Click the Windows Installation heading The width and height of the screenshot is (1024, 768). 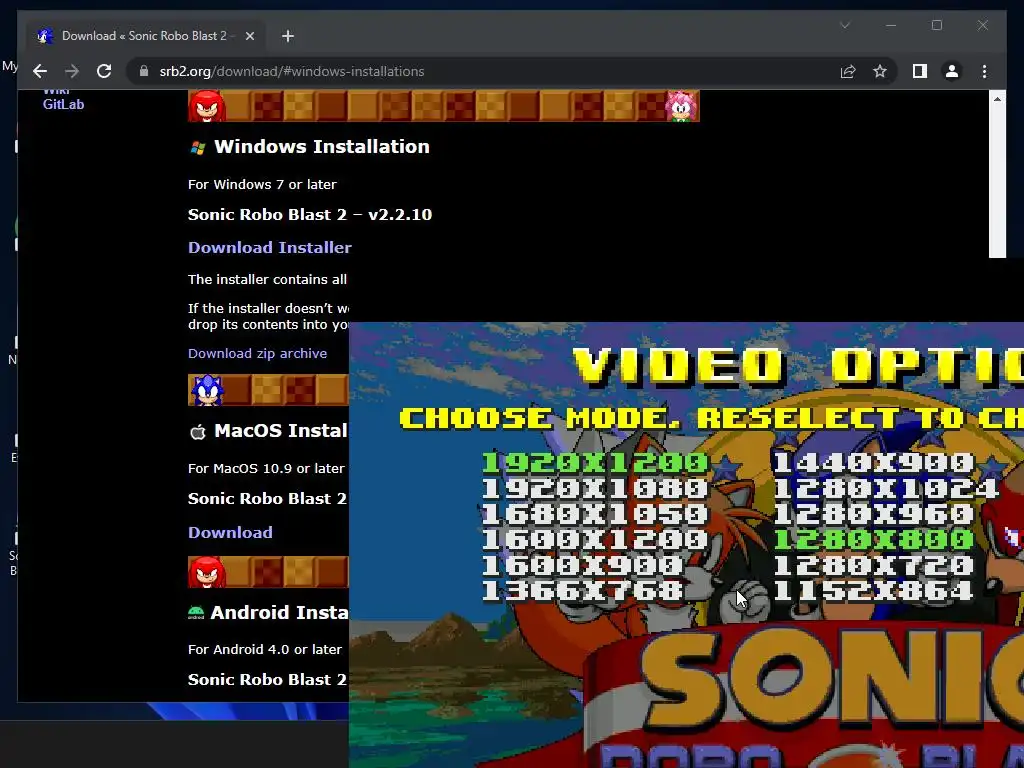pyautogui.click(x=322, y=147)
